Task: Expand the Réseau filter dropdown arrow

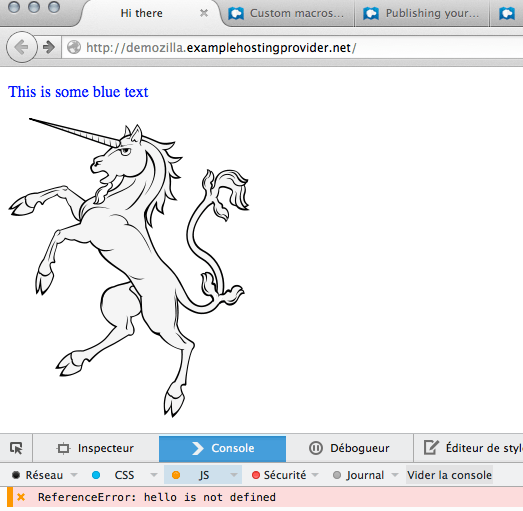Action: click(74, 475)
